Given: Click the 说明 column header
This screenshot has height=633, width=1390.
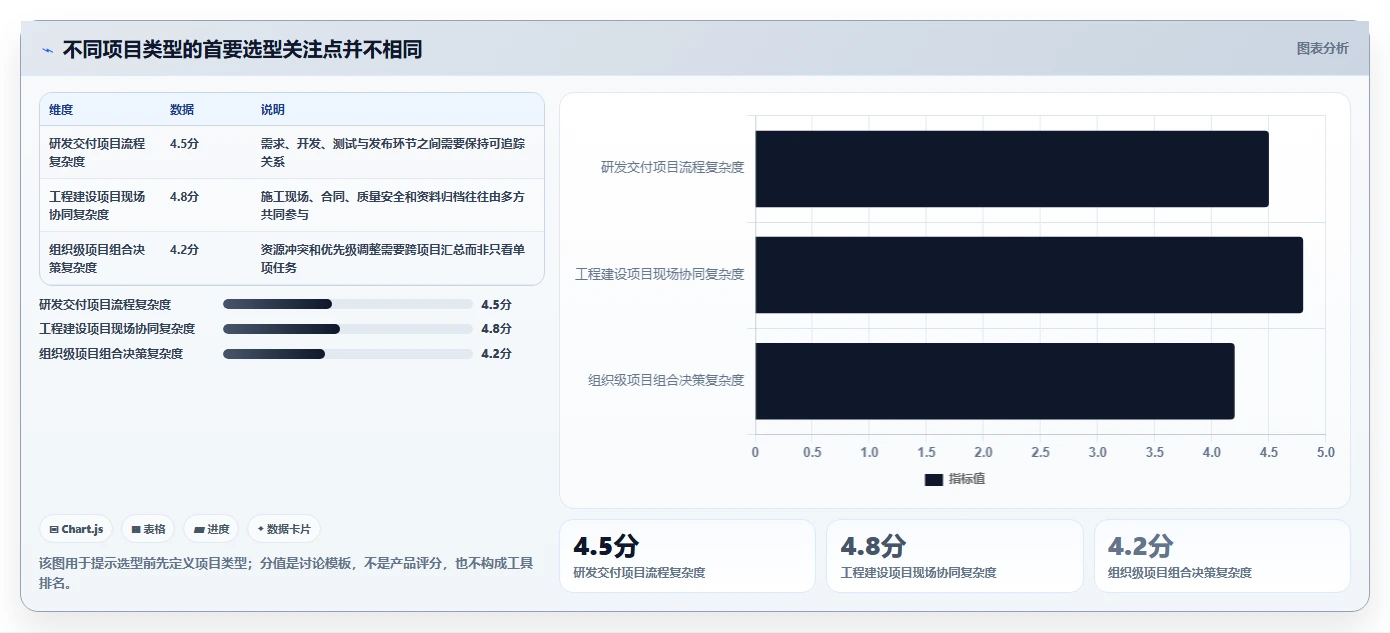Looking at the screenshot, I should (x=273, y=110).
